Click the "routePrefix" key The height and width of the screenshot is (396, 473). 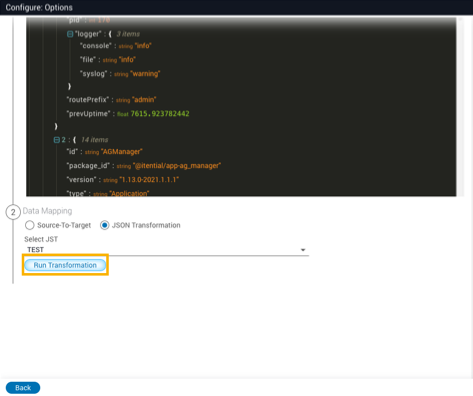click(x=88, y=100)
